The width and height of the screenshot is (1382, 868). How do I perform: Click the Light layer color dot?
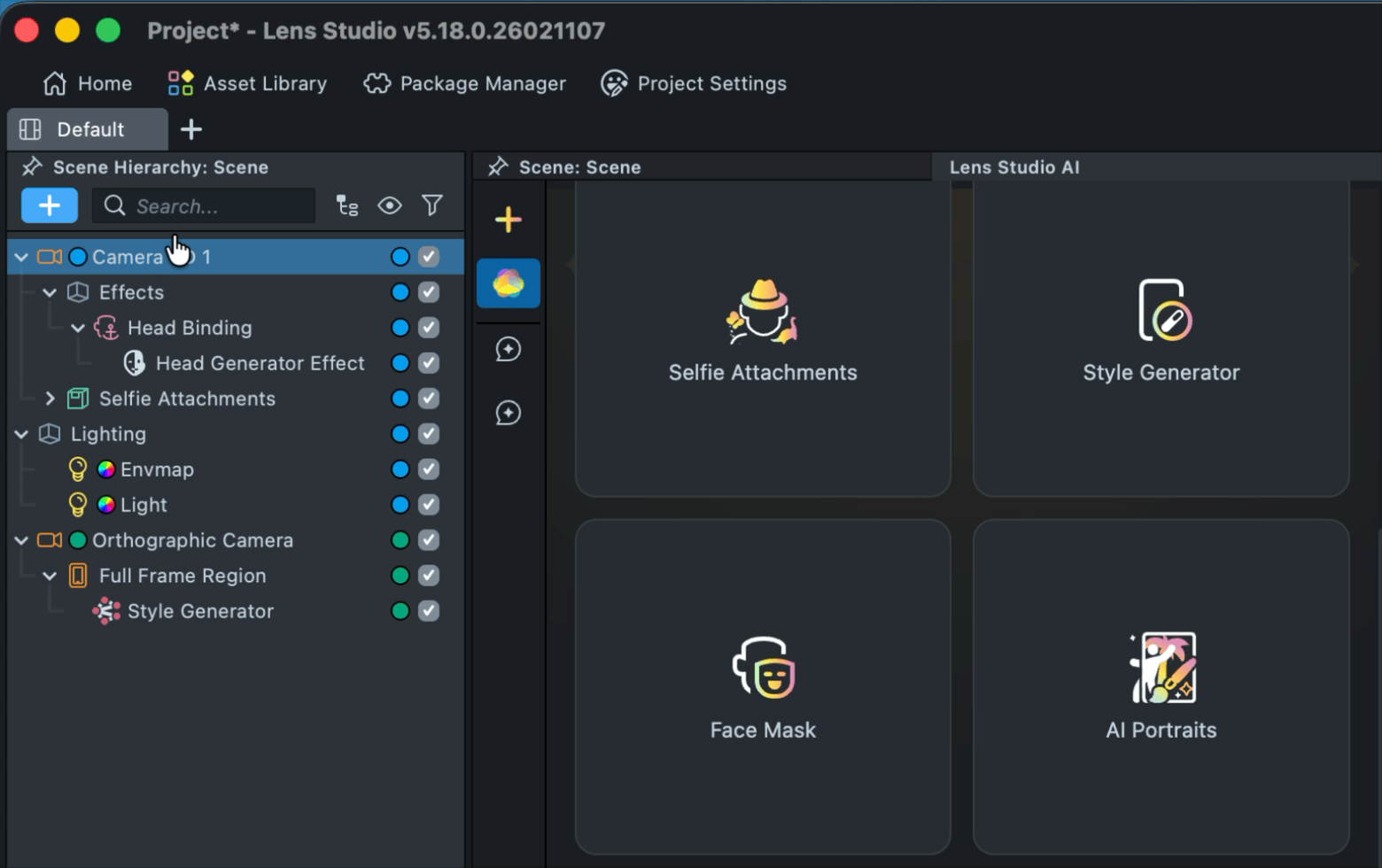tap(400, 505)
